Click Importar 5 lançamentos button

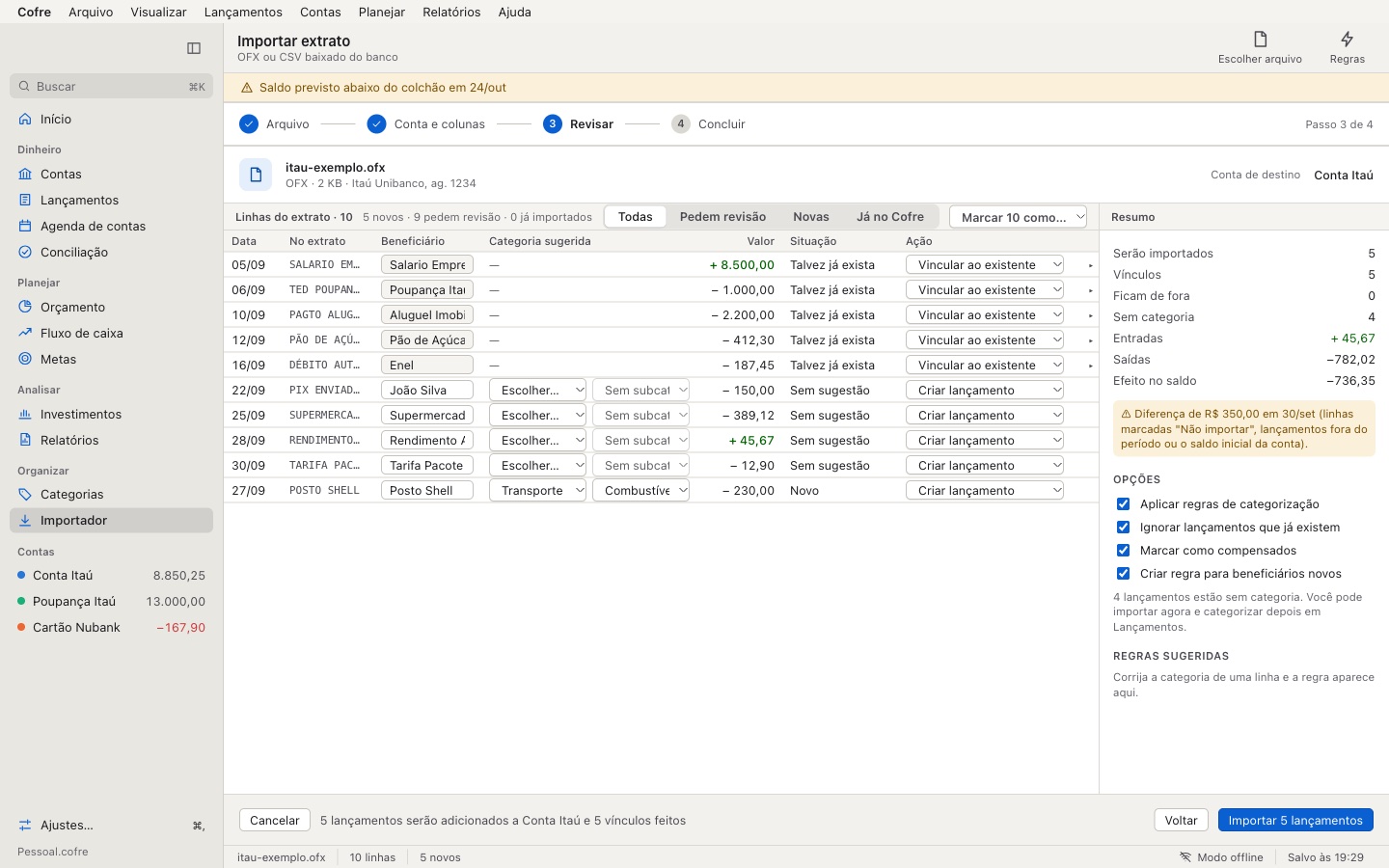(x=1295, y=821)
